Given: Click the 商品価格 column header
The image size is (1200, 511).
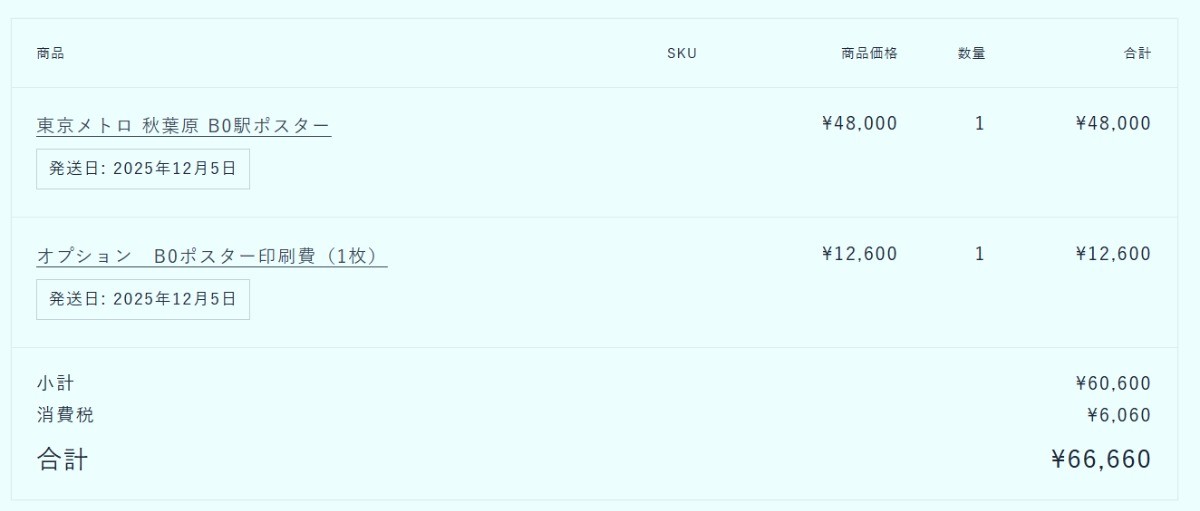Looking at the screenshot, I should click(869, 53).
